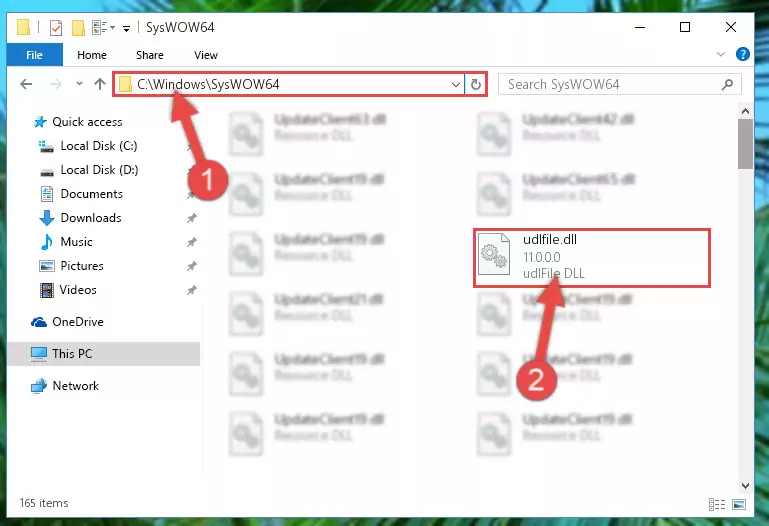Image resolution: width=769 pixels, height=526 pixels.
Task: Click the New folder quick access icon
Action: click(78, 27)
